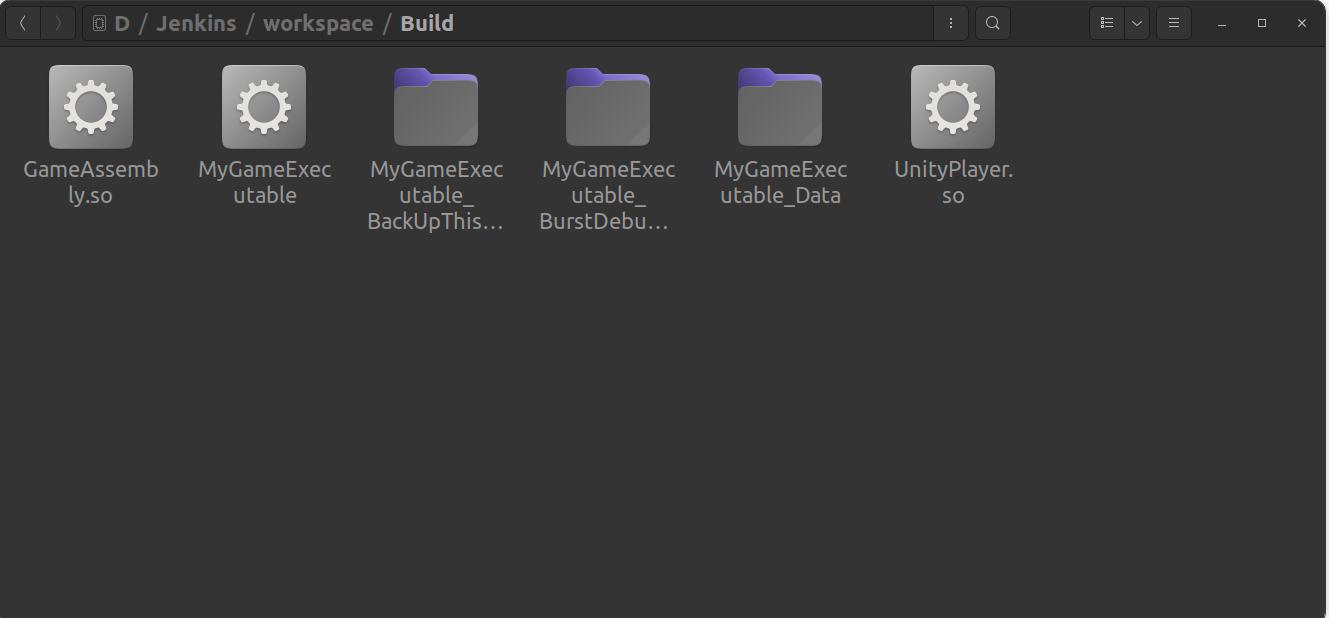Select the GameAssembly.so file

pos(91,108)
